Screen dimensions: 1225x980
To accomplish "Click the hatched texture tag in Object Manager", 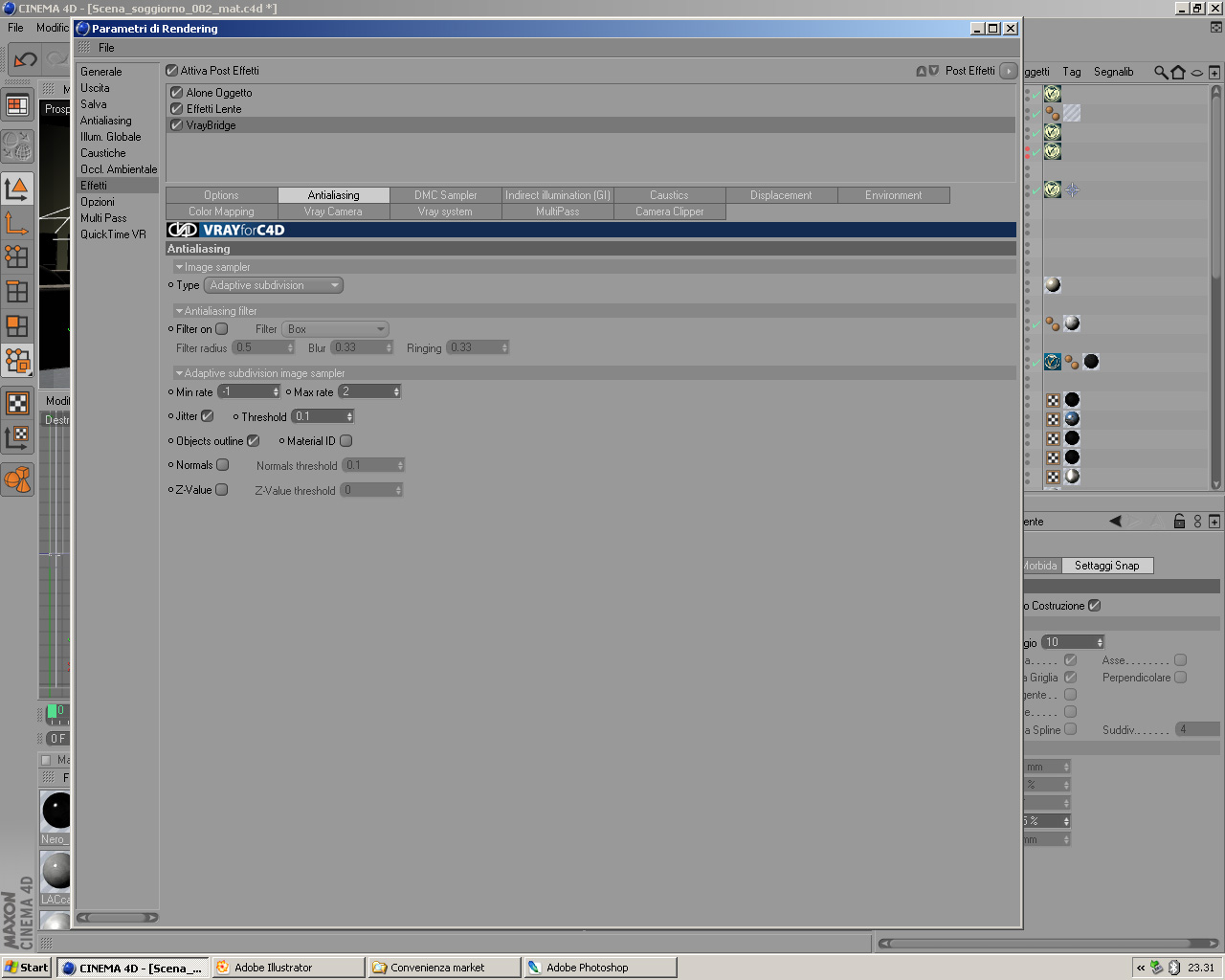I will [1072, 113].
